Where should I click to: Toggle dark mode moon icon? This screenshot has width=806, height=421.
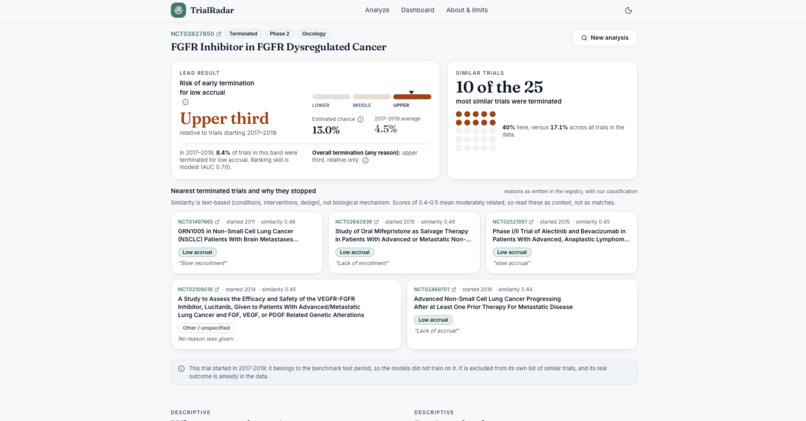click(x=628, y=10)
